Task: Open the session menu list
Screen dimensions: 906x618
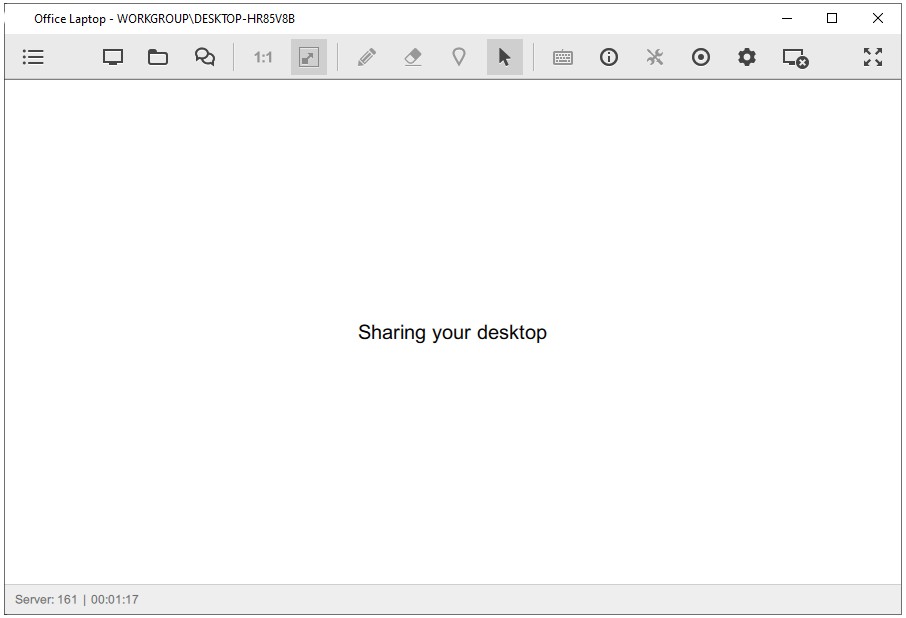Action: click(33, 57)
